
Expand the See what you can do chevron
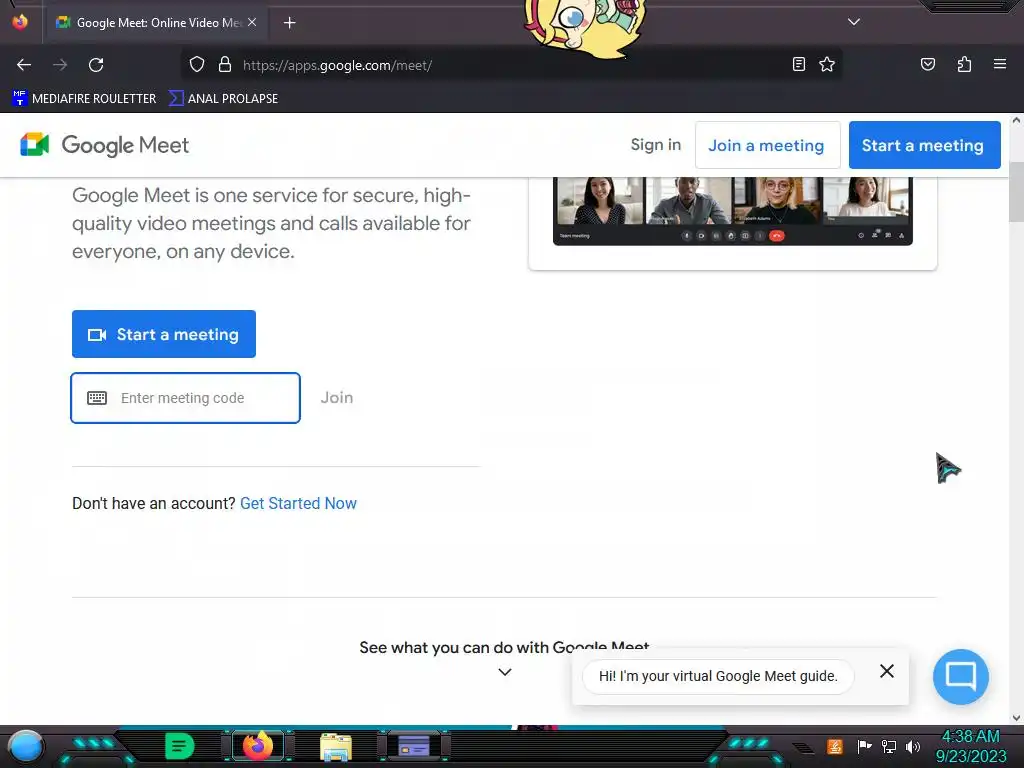[505, 672]
